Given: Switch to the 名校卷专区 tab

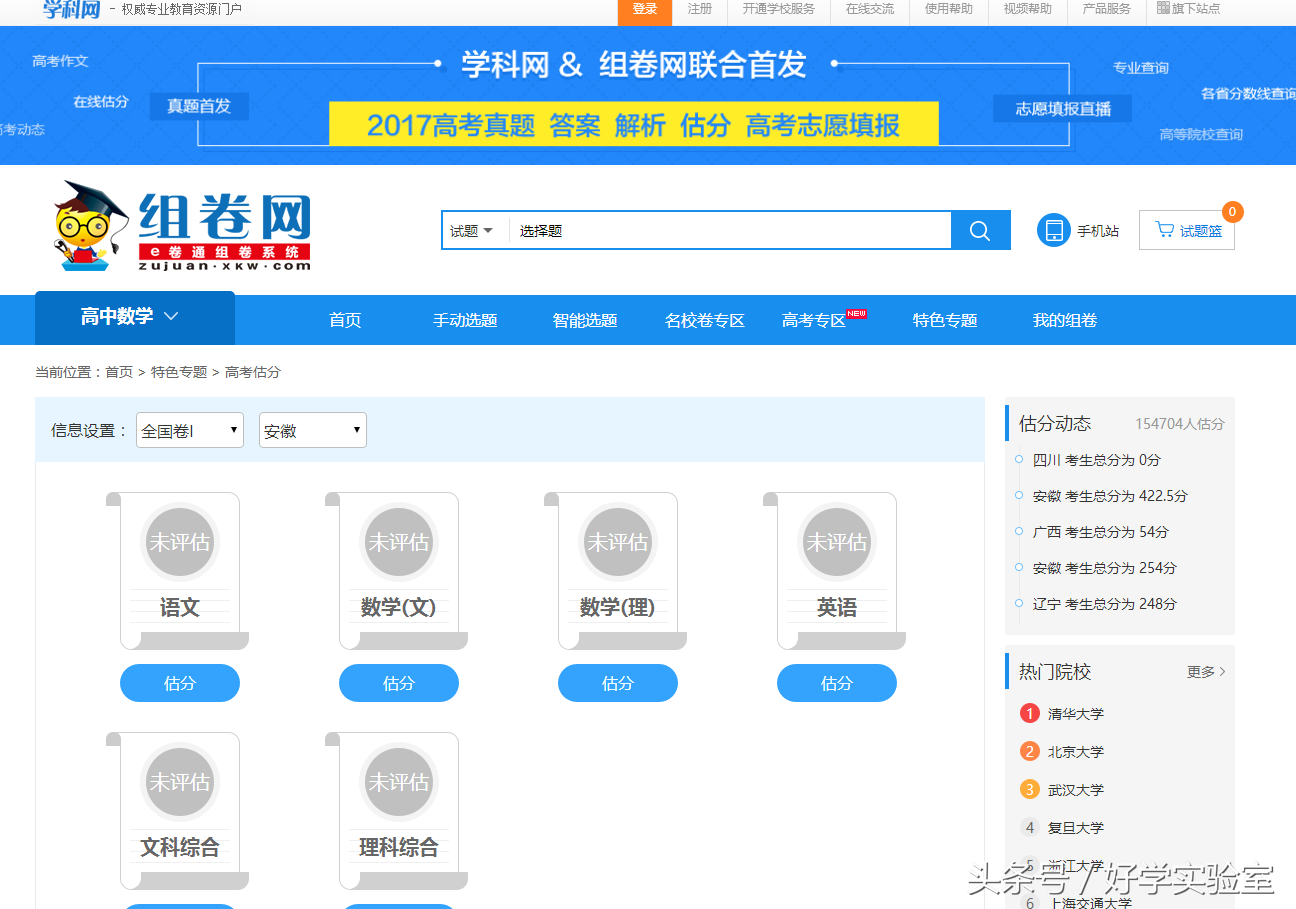Looking at the screenshot, I should pyautogui.click(x=705, y=319).
